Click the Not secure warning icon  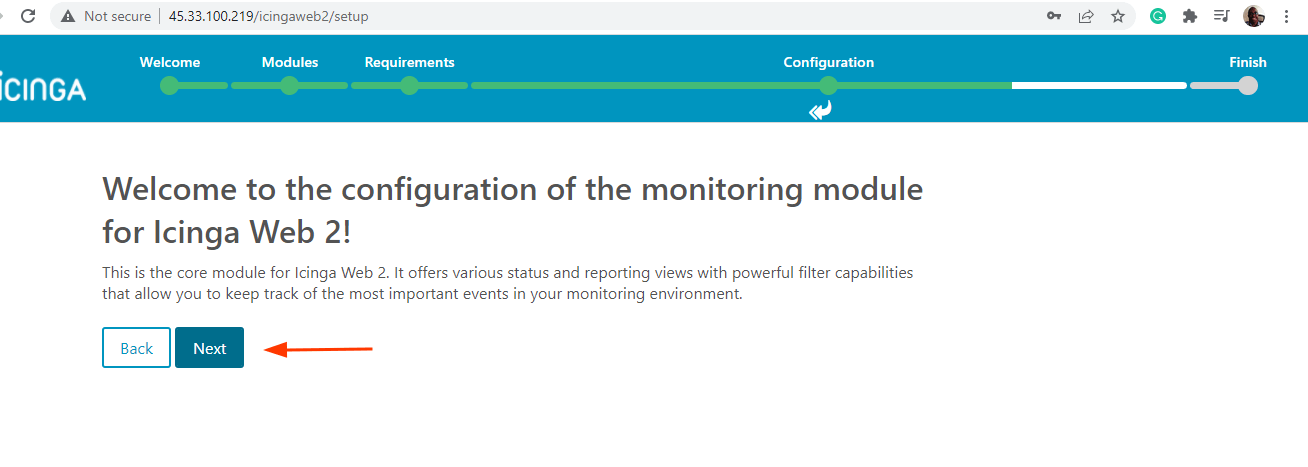[68, 16]
